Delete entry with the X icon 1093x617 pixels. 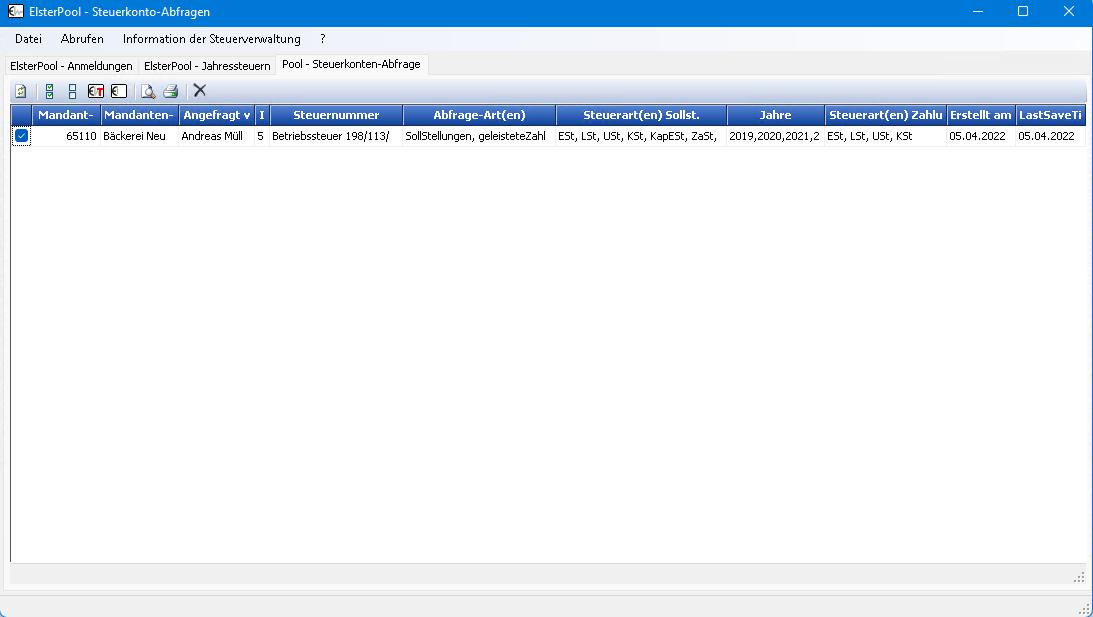pyautogui.click(x=200, y=91)
